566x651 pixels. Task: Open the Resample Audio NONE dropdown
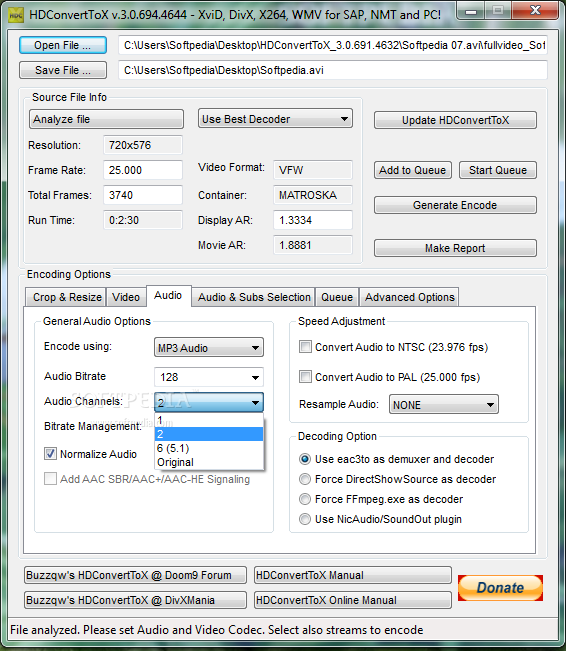pos(443,404)
